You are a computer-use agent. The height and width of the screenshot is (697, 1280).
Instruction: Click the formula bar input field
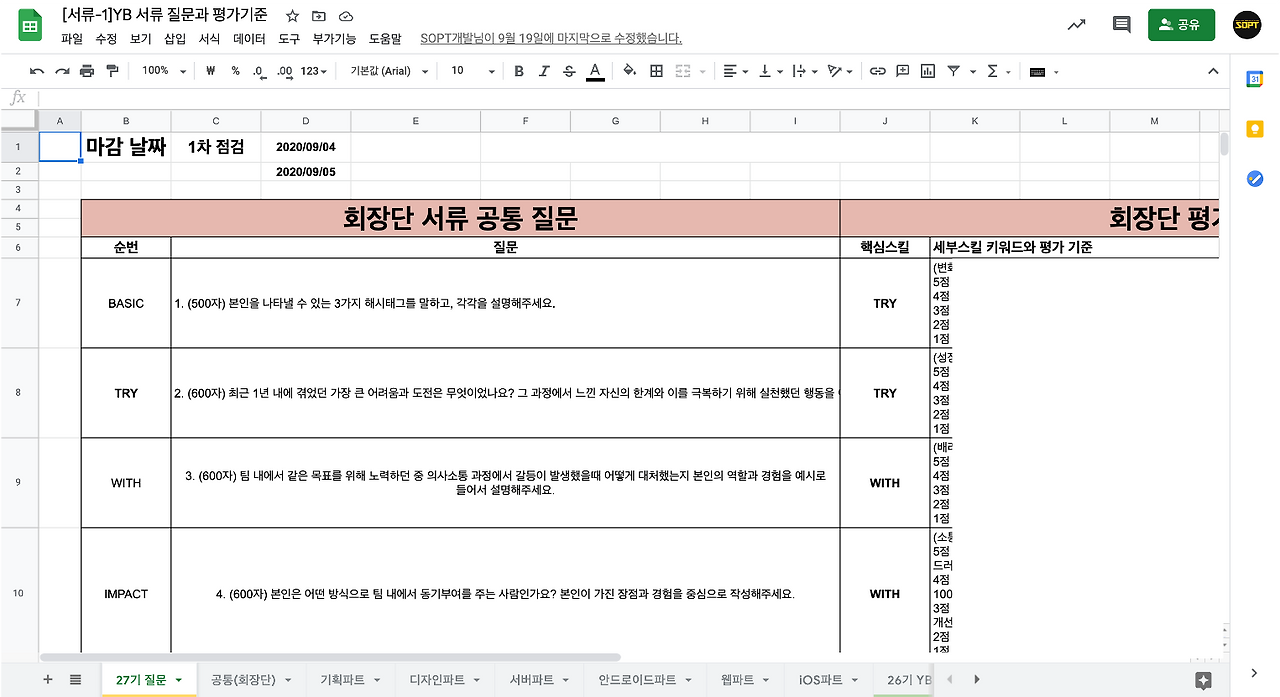[x=635, y=98]
